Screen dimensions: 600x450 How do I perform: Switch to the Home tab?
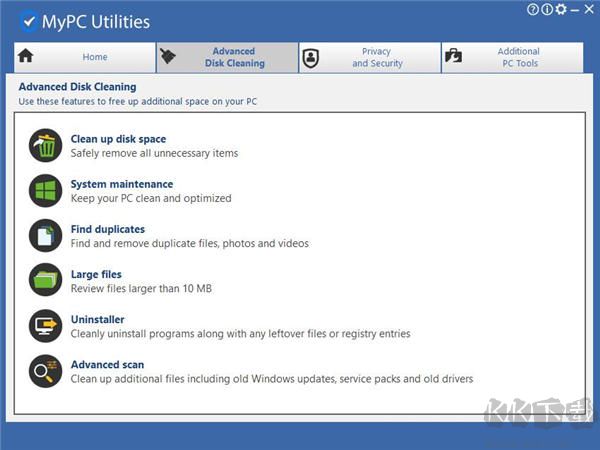point(85,57)
